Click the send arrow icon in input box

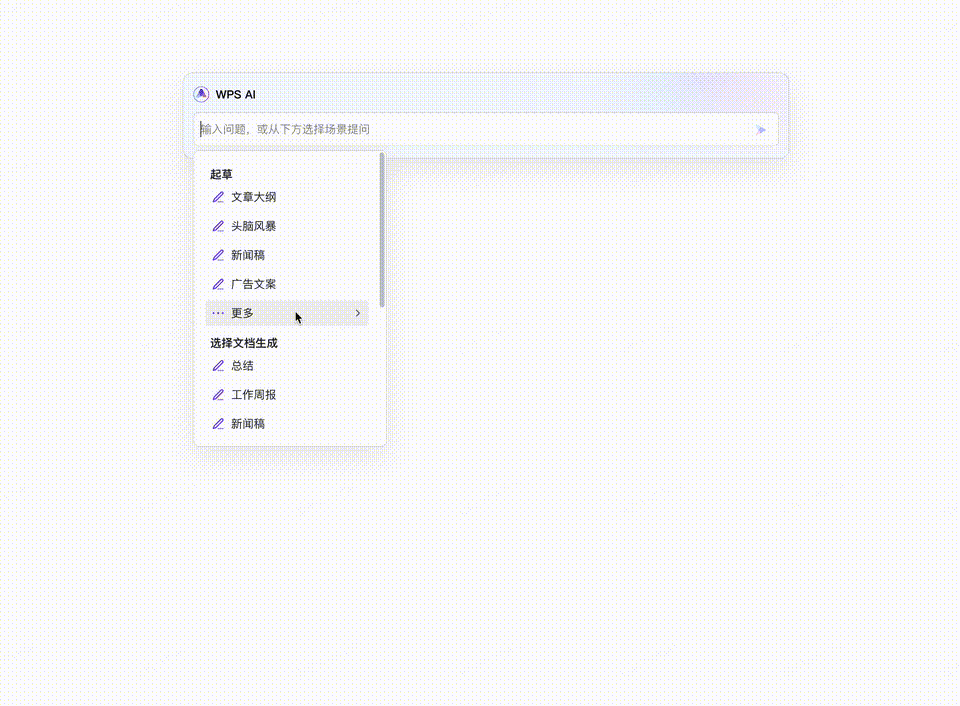pyautogui.click(x=761, y=129)
